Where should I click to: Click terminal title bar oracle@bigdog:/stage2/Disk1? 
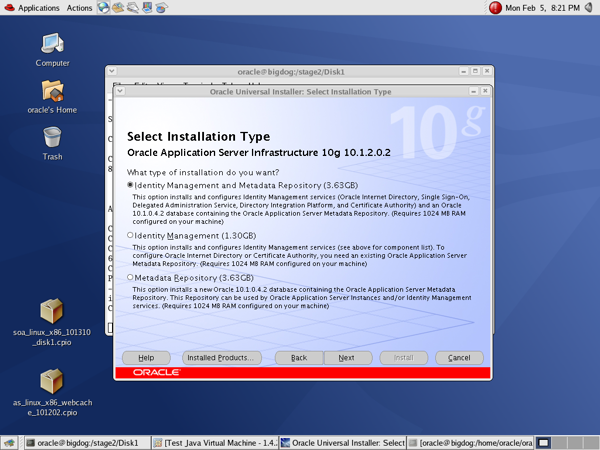click(x=291, y=72)
